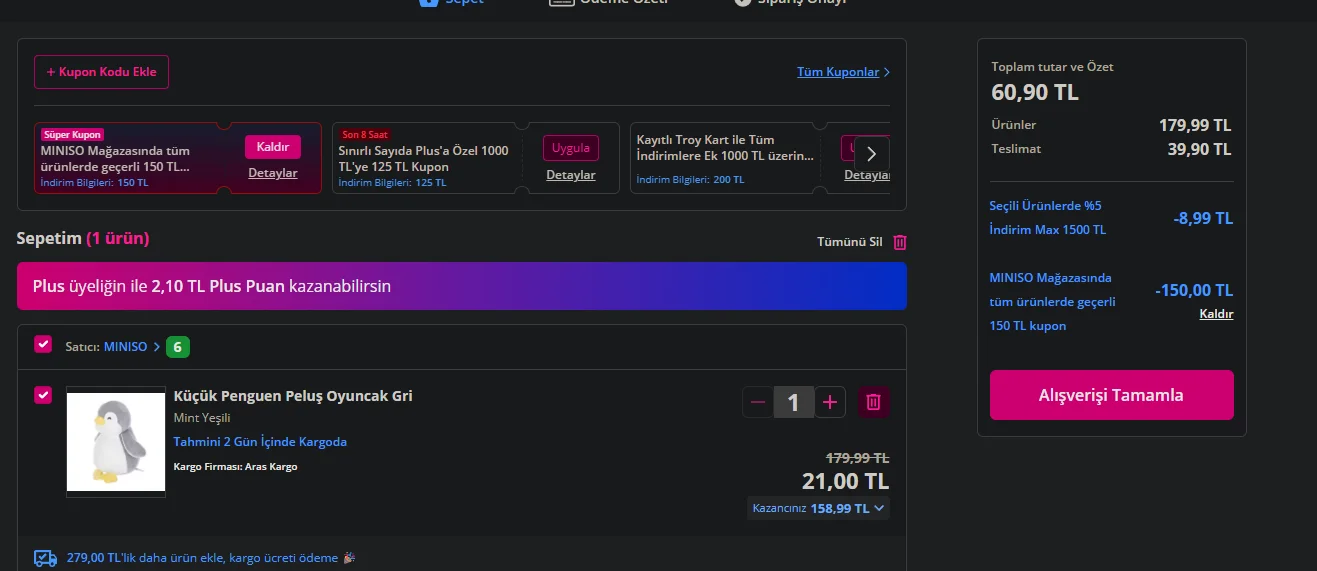Click the Kupon Kodu Ekle button

[101, 72]
